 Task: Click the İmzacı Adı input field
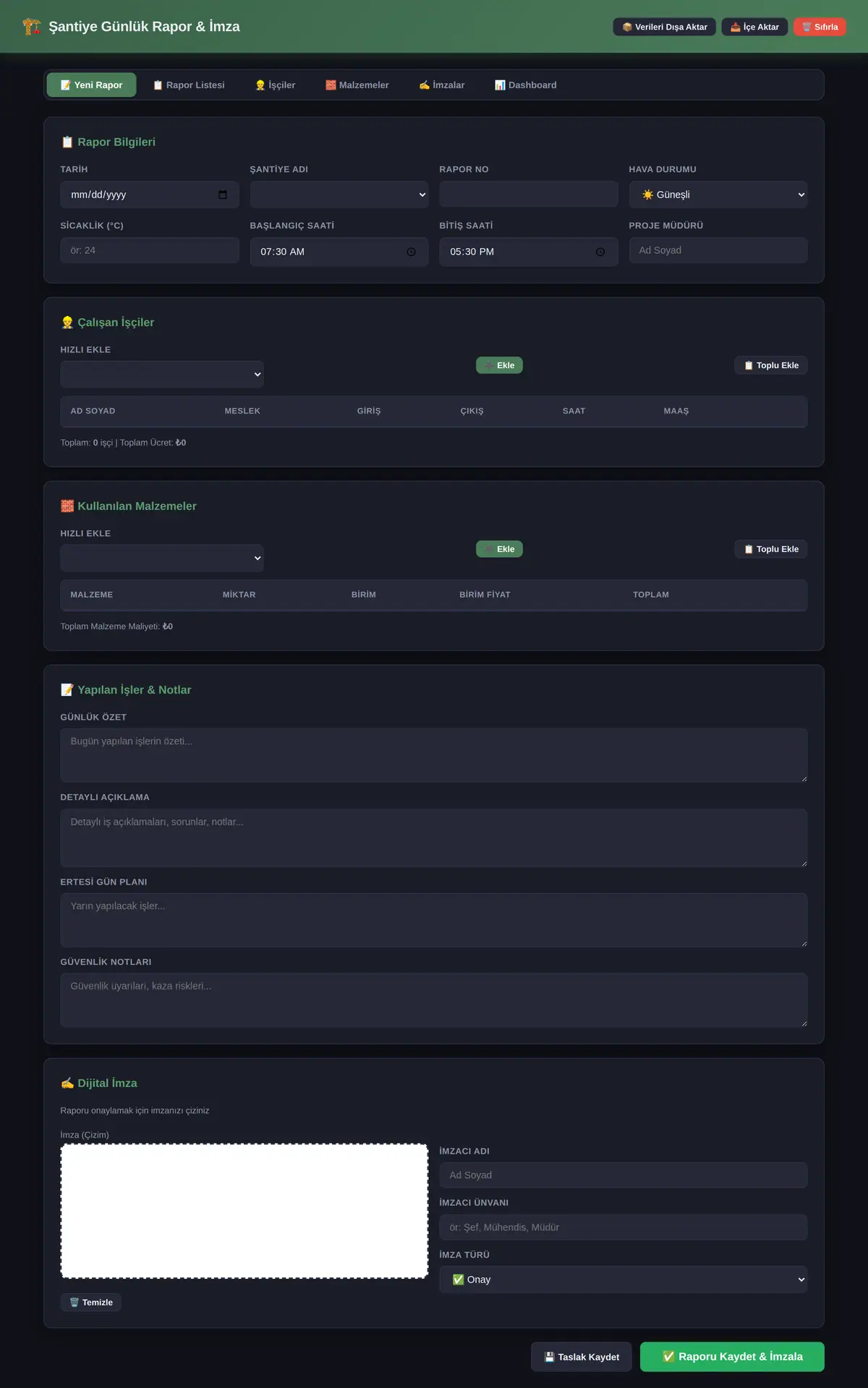coord(624,1175)
